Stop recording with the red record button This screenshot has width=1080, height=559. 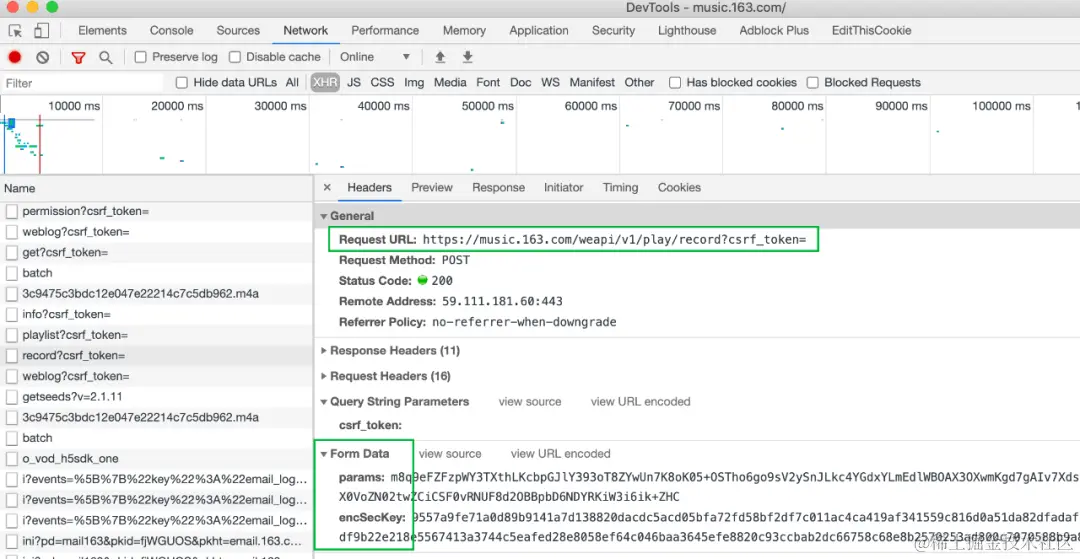coord(14,57)
